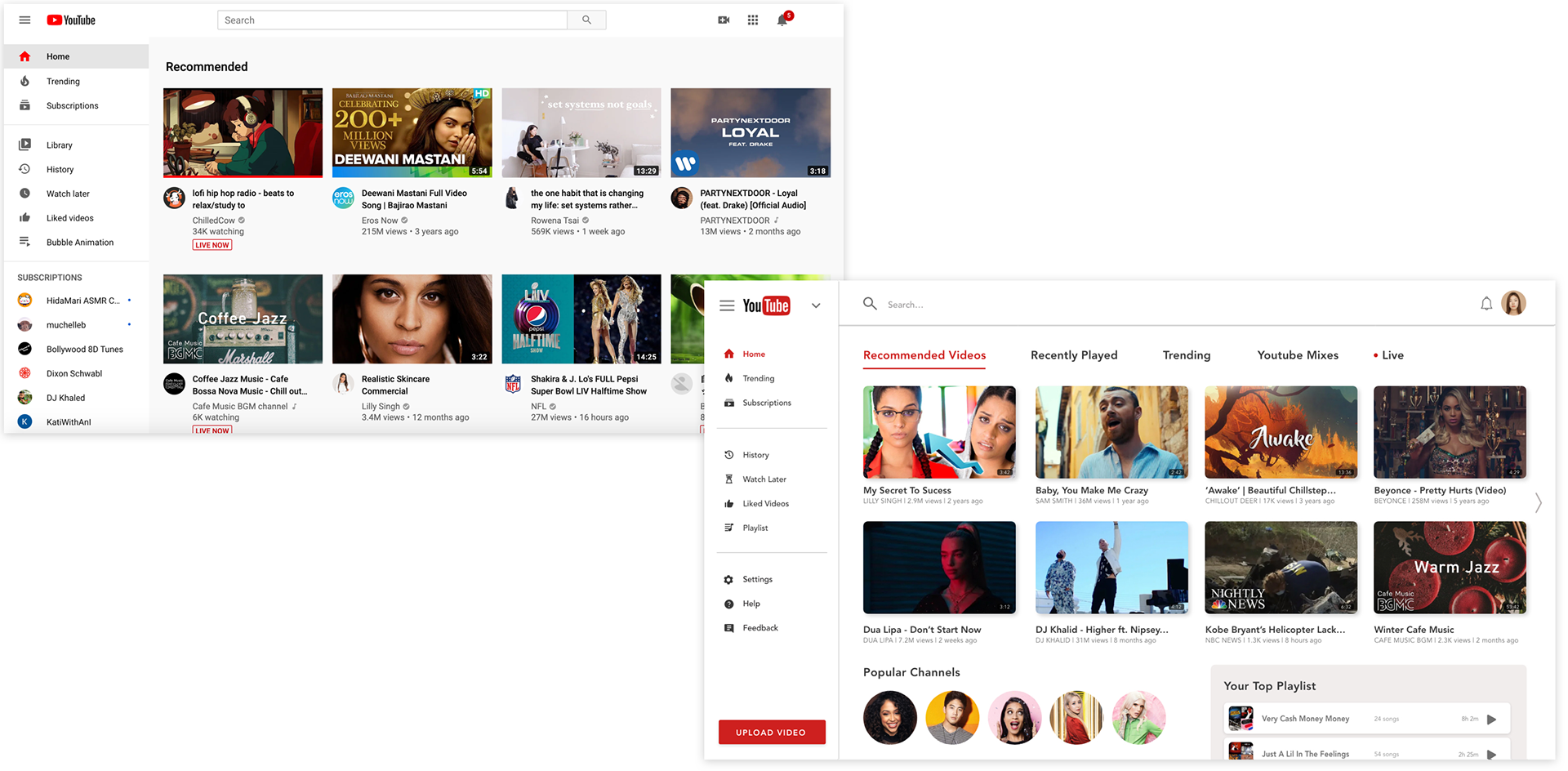1568x771 pixels.
Task: Click LIVE NOW badge under lofi video
Action: (x=212, y=245)
